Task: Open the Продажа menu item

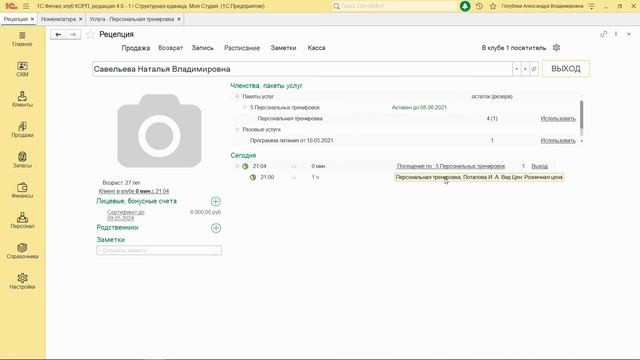Action: pos(136,48)
